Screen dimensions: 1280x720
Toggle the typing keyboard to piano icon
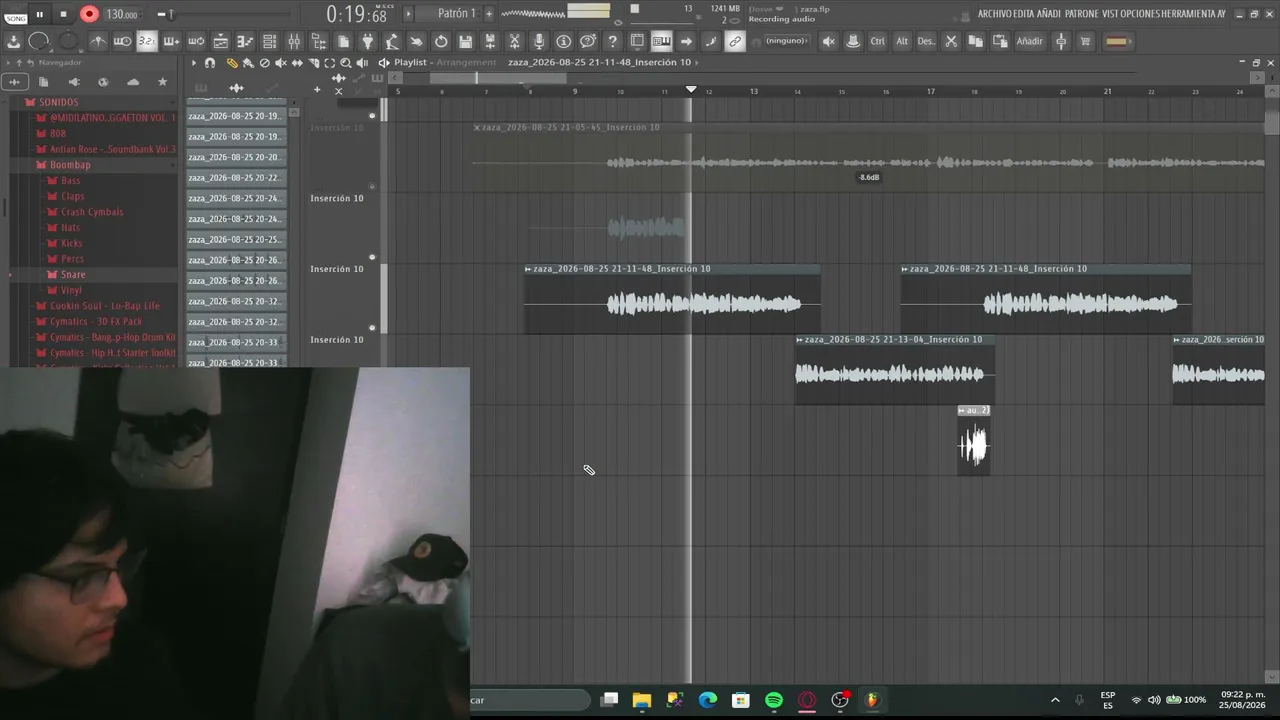tap(661, 41)
